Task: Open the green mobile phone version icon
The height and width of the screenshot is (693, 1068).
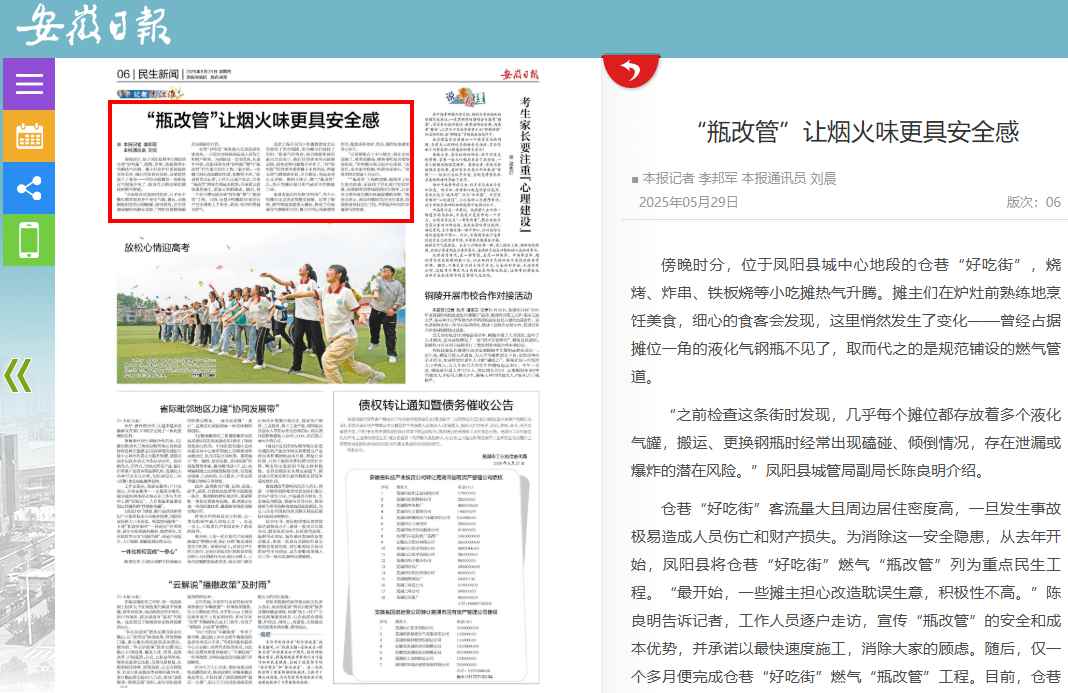Action: (x=29, y=240)
